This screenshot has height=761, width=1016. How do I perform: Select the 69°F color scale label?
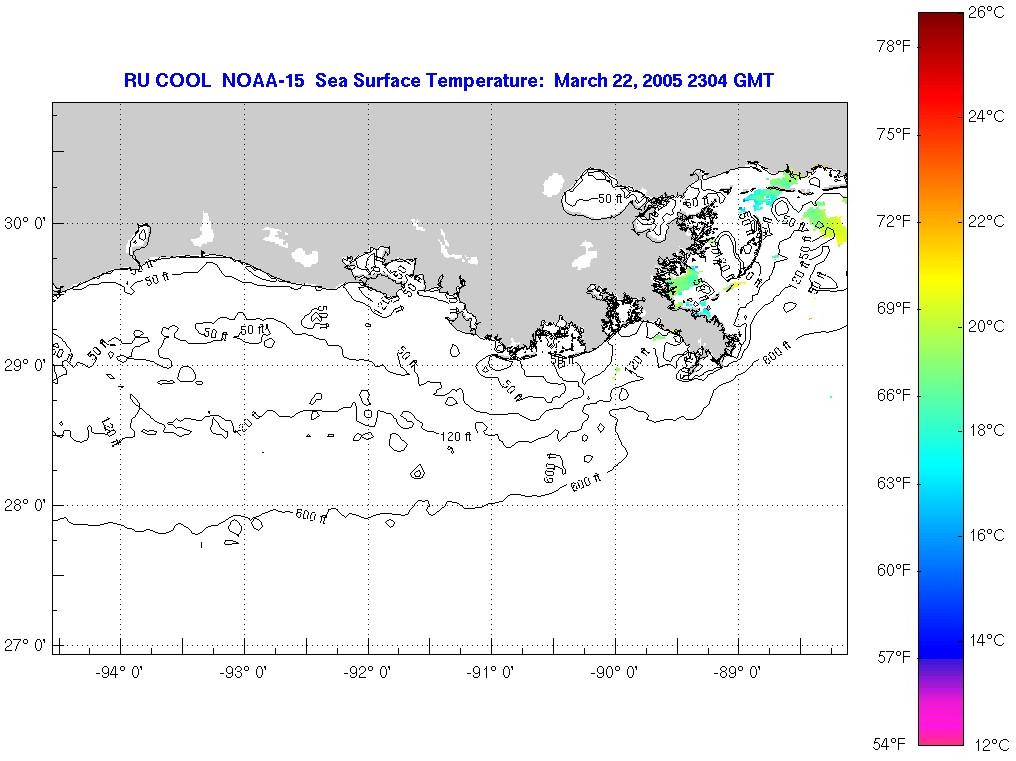894,309
